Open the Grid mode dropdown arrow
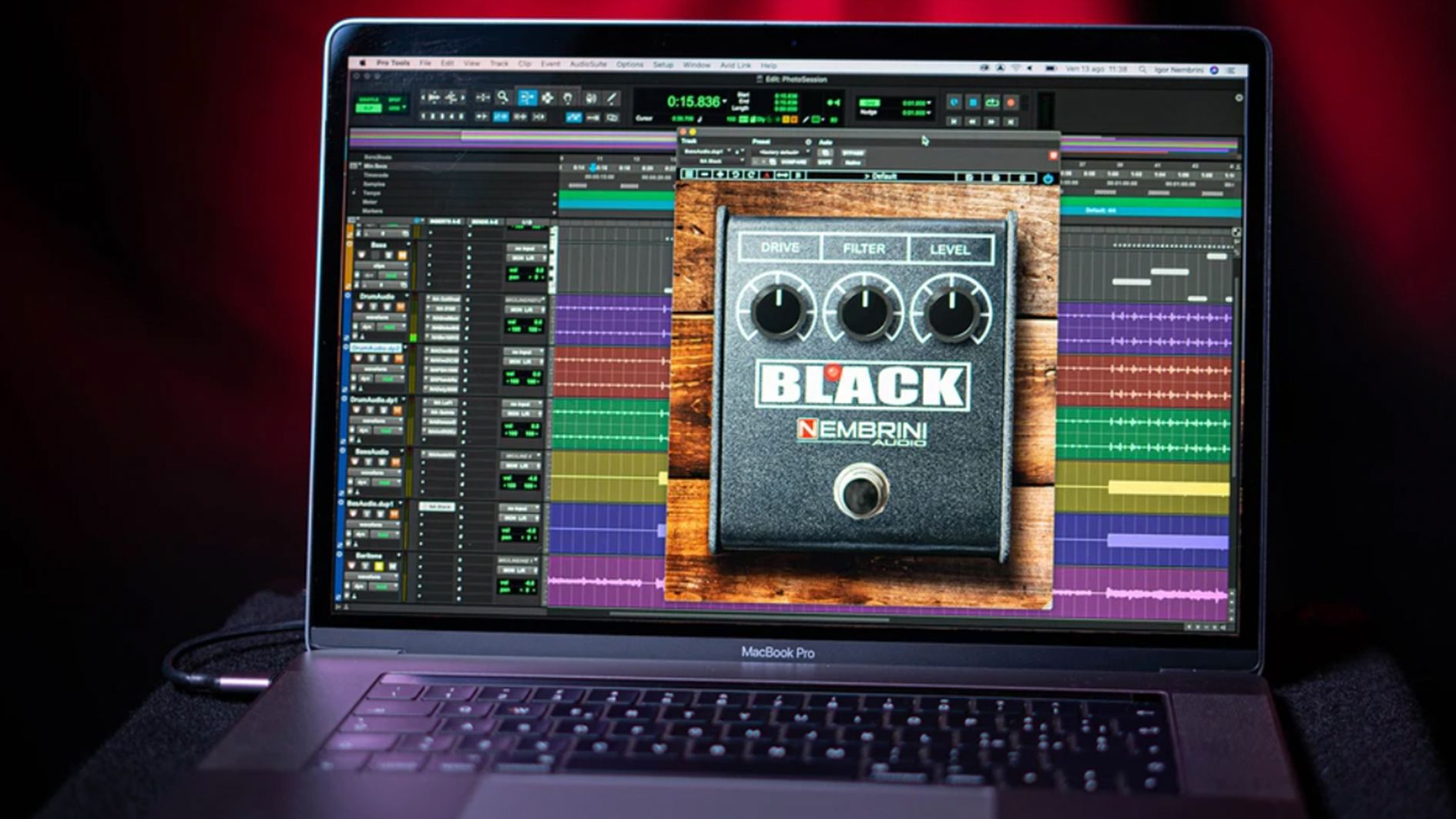This screenshot has width=1456, height=819. coord(404,108)
